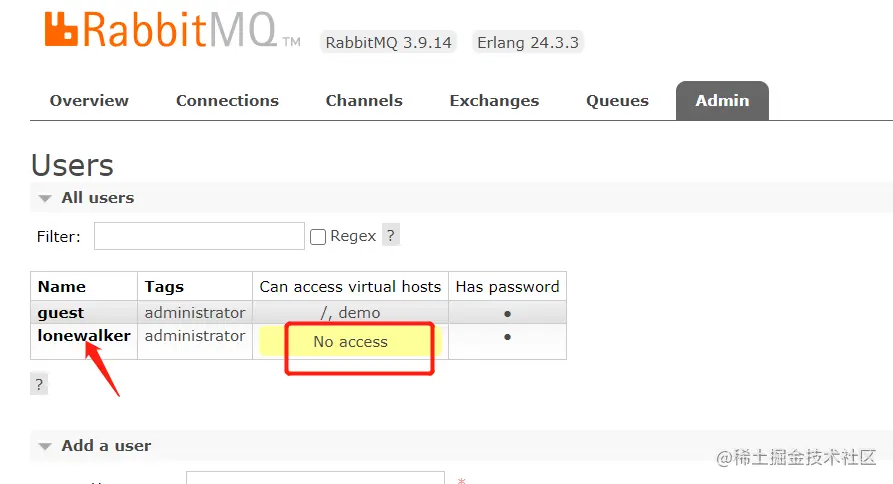Click the '/, demo' virtual hosts cell
The width and height of the screenshot is (893, 484).
click(350, 313)
